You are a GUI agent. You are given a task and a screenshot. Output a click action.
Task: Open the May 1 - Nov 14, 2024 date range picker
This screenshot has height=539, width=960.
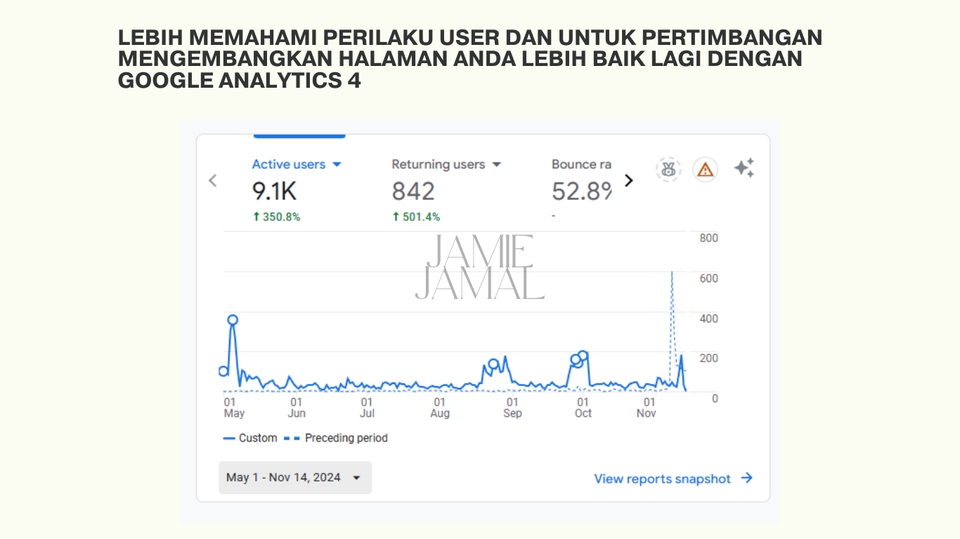pyautogui.click(x=294, y=477)
